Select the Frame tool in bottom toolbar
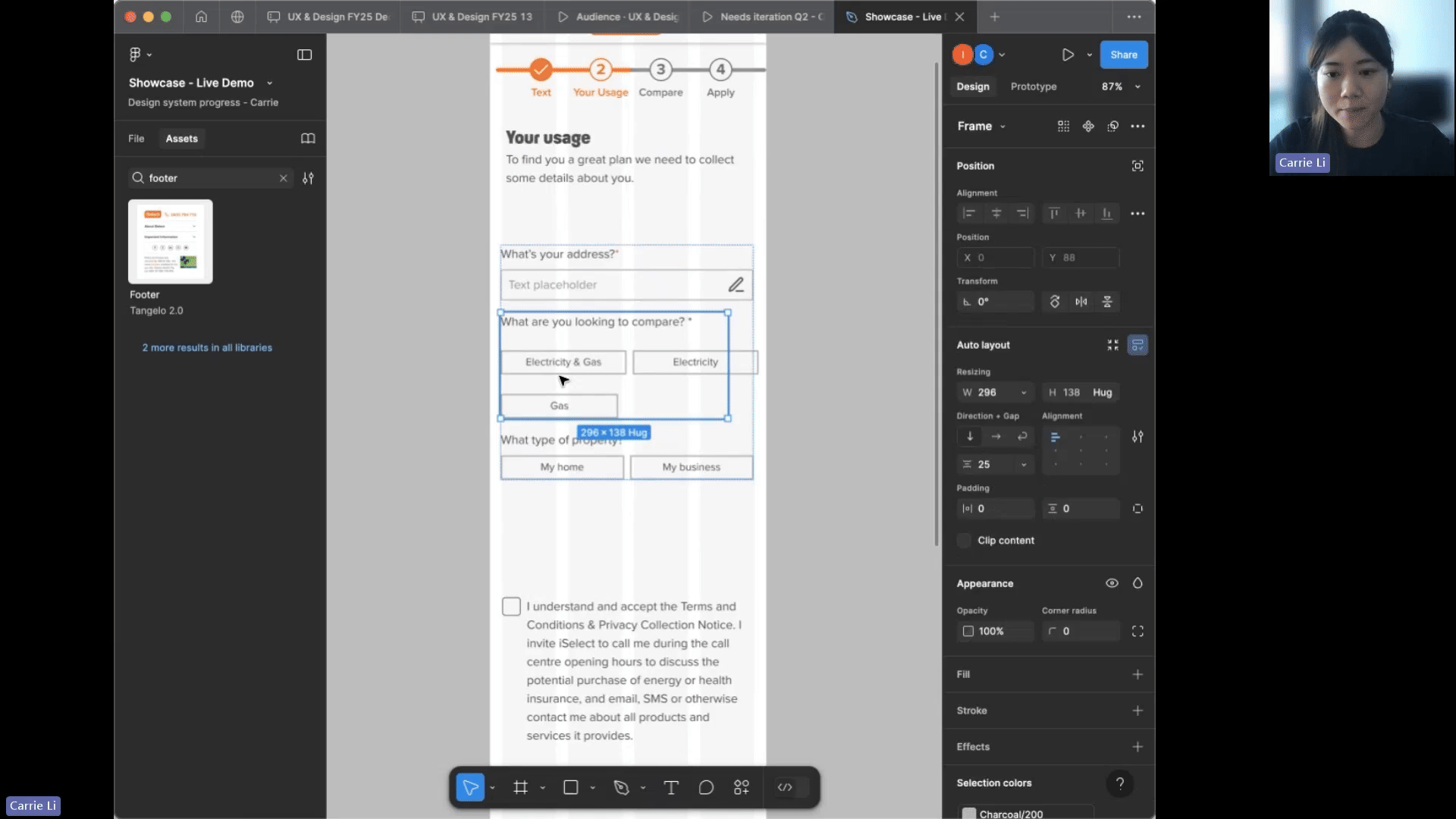Screen dimensions: 1456x819 pyautogui.click(x=520, y=788)
